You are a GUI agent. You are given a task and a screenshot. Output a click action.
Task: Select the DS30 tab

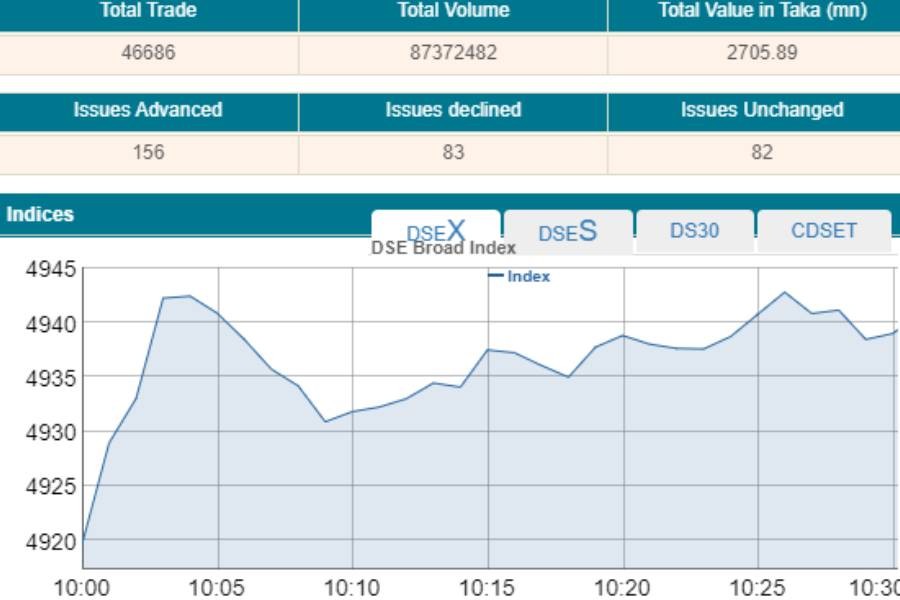point(694,231)
